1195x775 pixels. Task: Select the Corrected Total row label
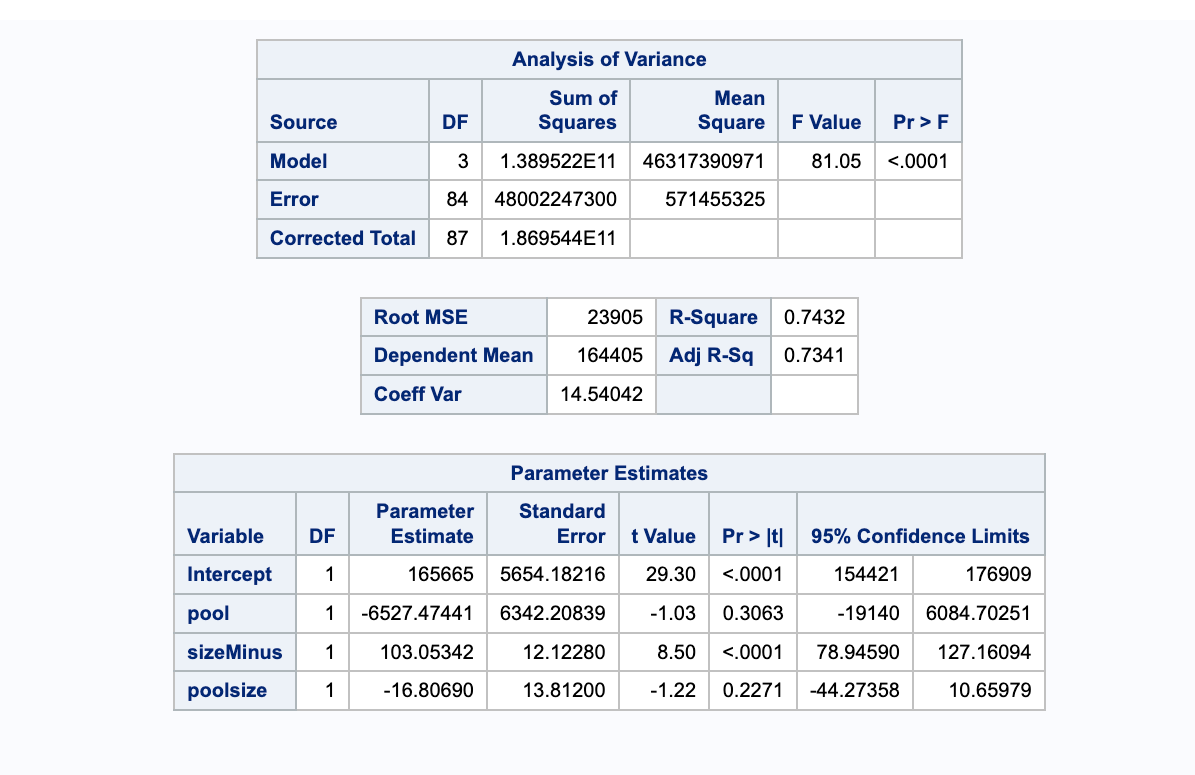coord(342,238)
